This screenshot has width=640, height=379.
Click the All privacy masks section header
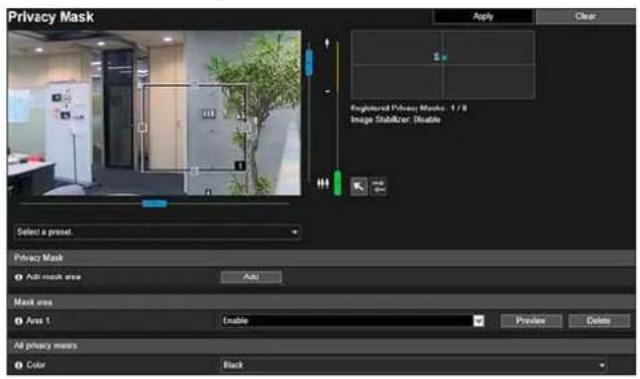[x=321, y=346]
